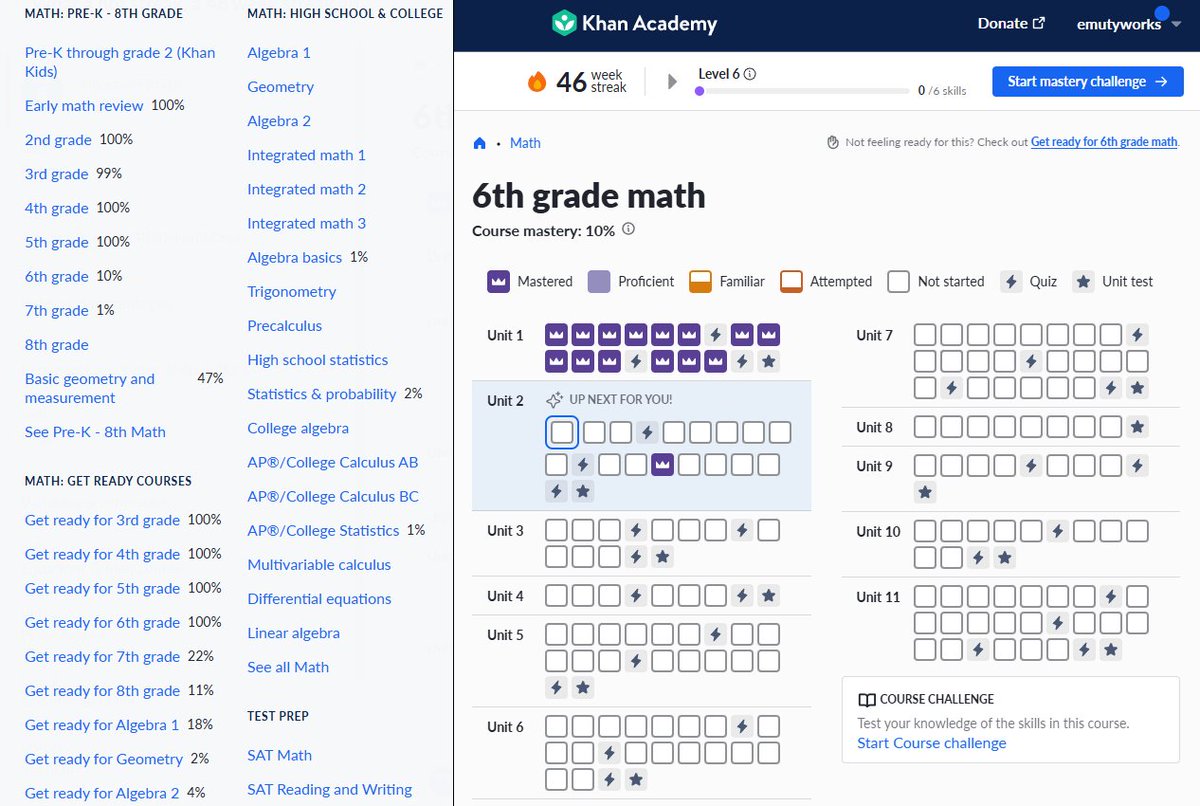The width and height of the screenshot is (1200, 806).
Task: Click icon beside Not feeling ready text
Action: coord(833,142)
